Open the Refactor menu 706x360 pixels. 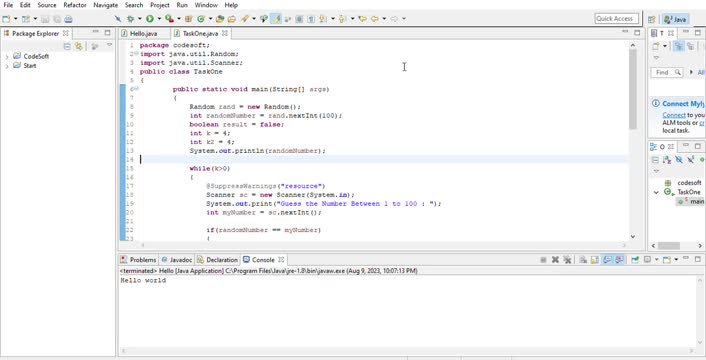[75, 5]
